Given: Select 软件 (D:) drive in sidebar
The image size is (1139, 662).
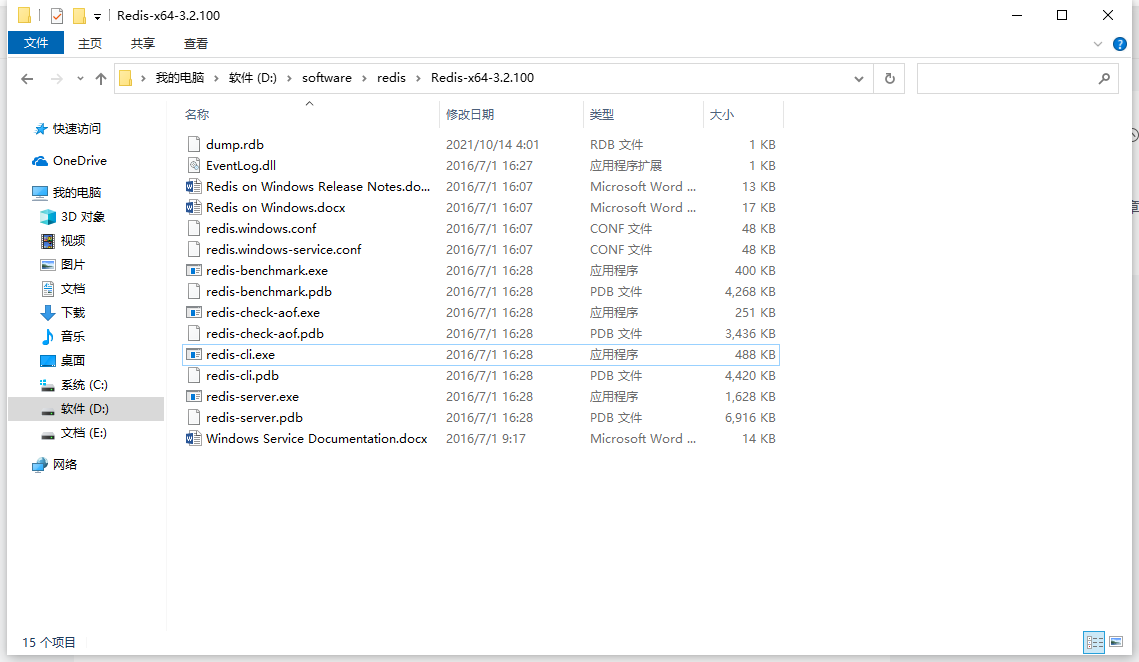Looking at the screenshot, I should [x=84, y=408].
